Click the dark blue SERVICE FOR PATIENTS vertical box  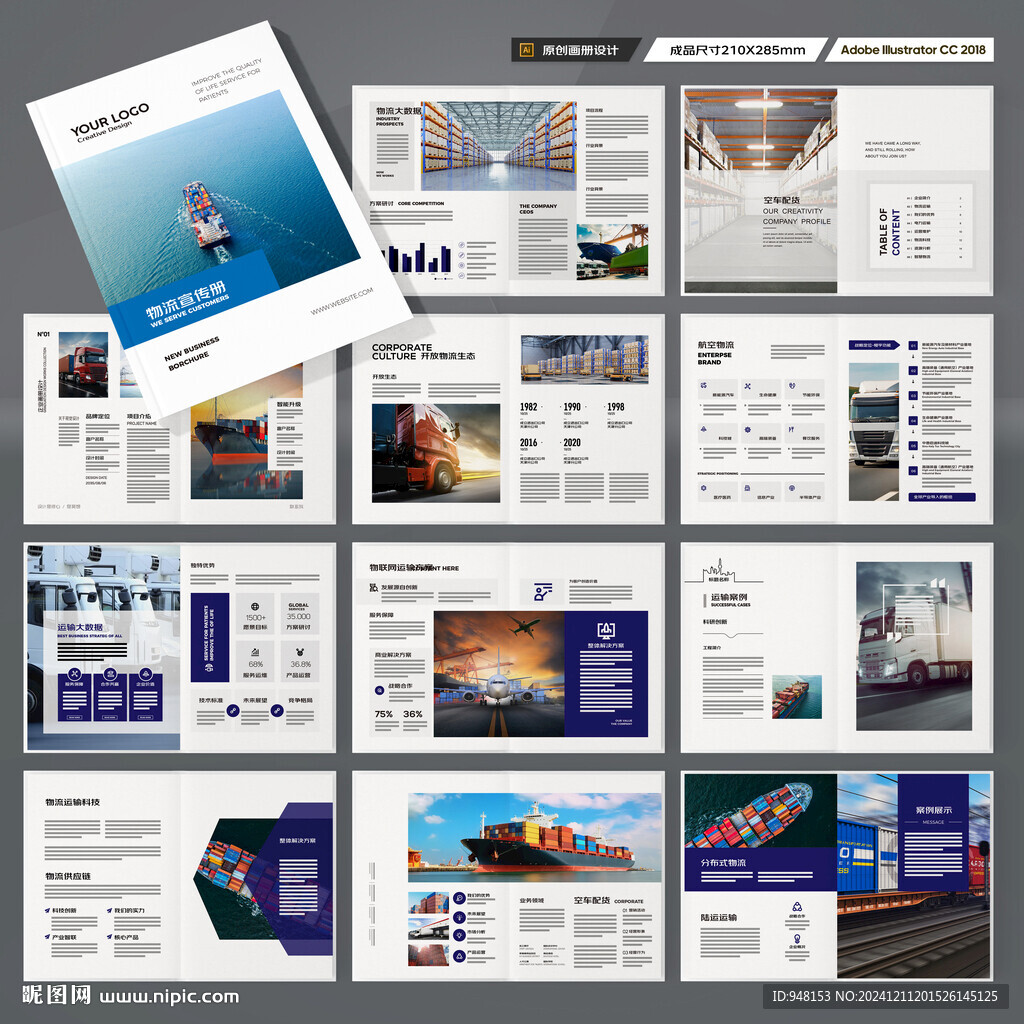(x=210, y=637)
